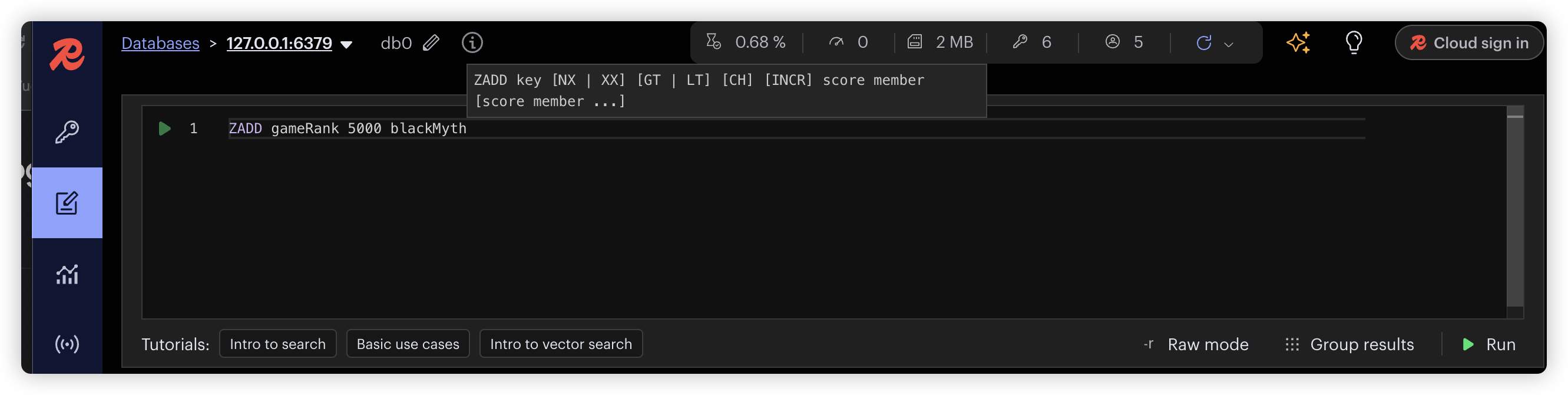
Task: Refresh the database statistics
Action: click(x=1203, y=42)
